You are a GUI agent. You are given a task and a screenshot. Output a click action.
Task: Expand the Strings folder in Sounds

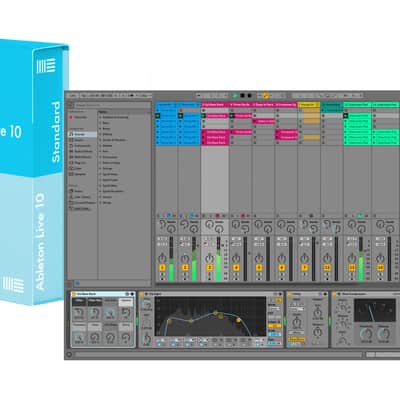pos(100,168)
